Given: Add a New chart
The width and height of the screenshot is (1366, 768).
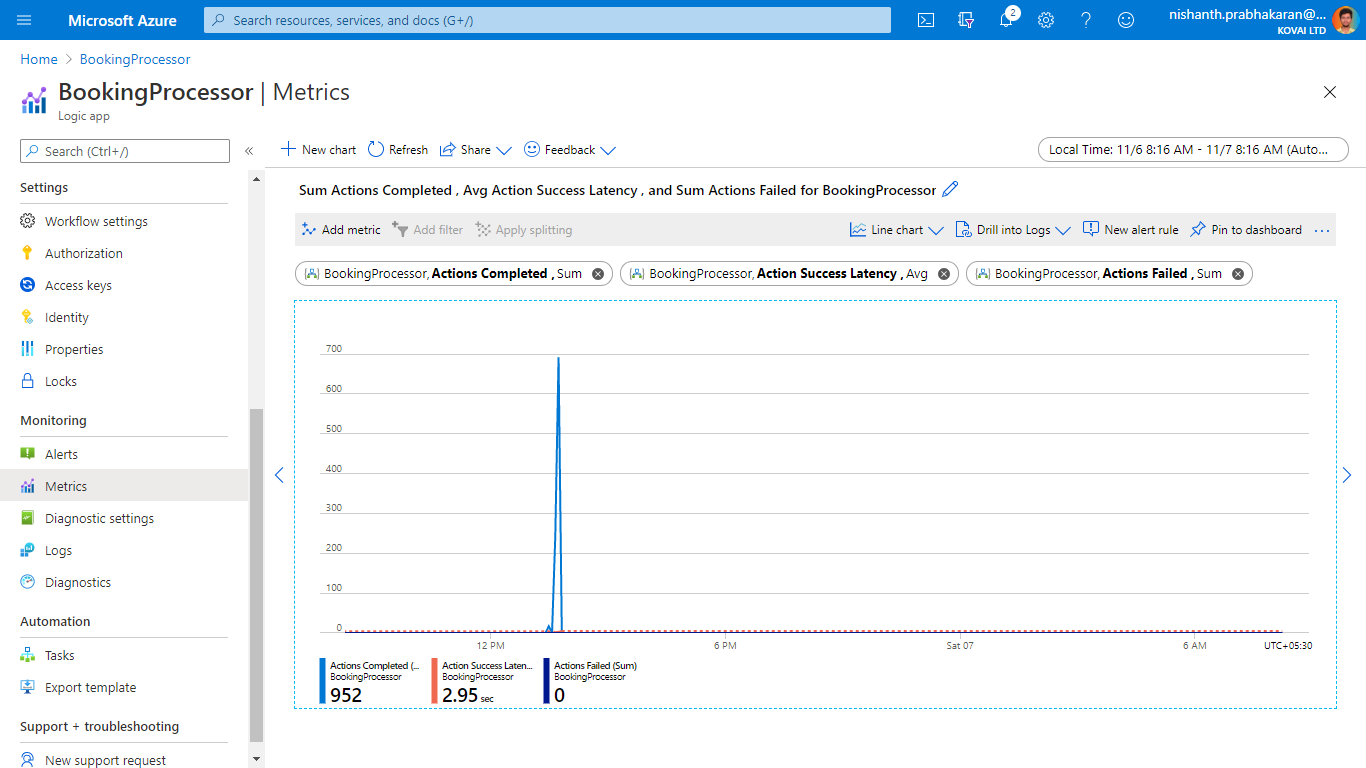Looking at the screenshot, I should (x=318, y=149).
